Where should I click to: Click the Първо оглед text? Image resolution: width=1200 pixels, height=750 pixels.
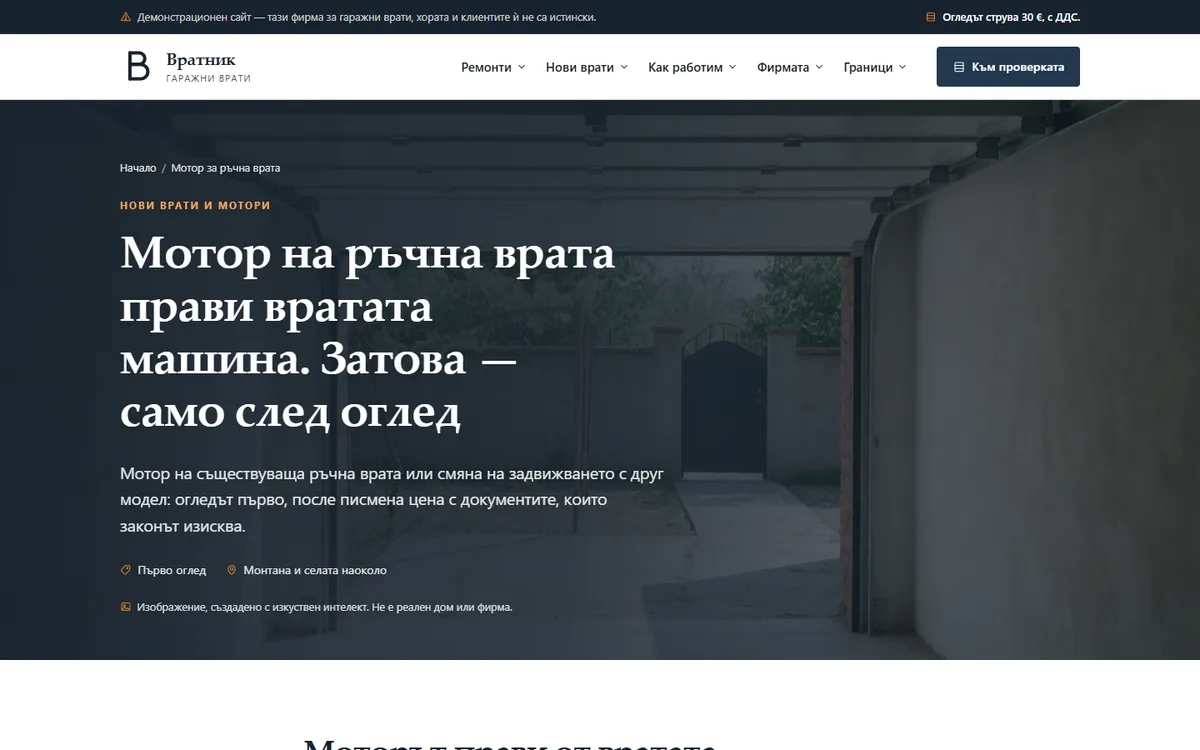[x=171, y=570]
